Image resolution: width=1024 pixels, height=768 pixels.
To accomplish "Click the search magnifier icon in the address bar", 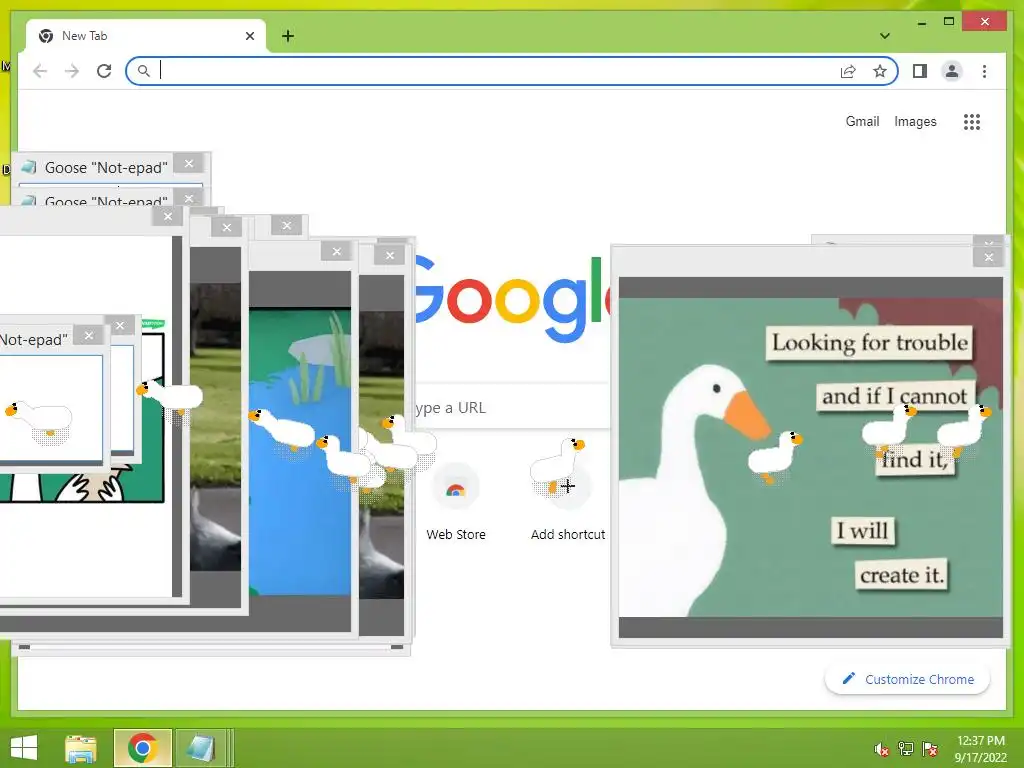I will (144, 71).
